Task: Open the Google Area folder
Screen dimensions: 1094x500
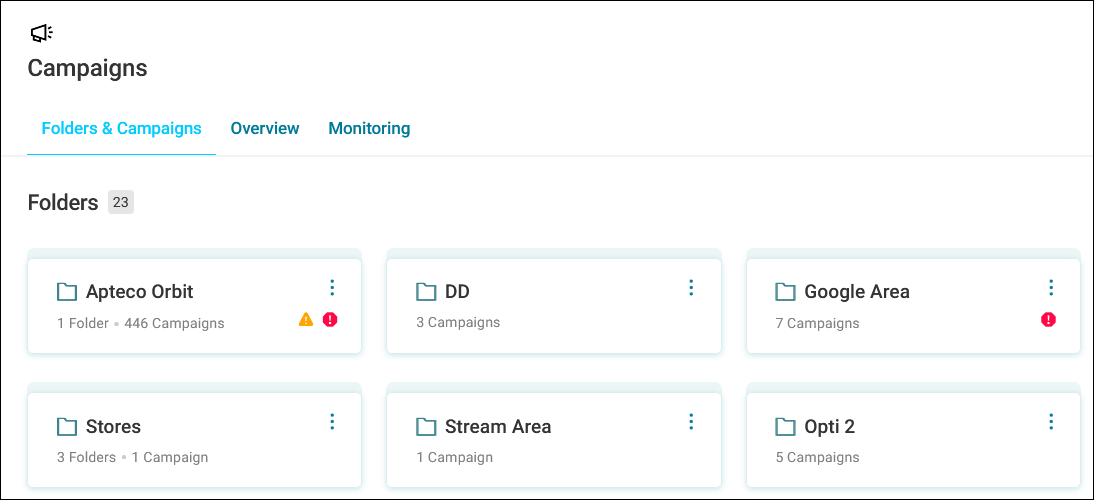Action: [x=913, y=306]
